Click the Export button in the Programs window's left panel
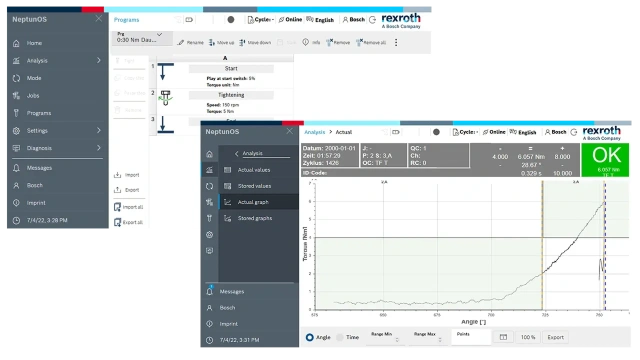This screenshot has height=360, width=640. click(x=127, y=190)
